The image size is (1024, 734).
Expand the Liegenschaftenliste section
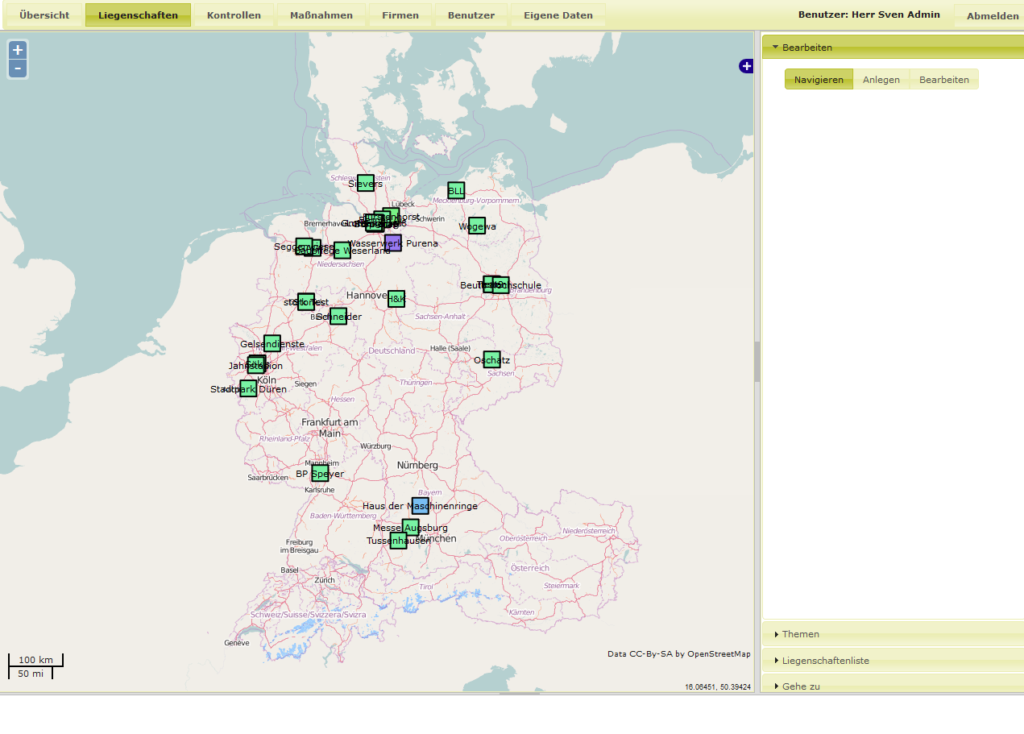coord(825,661)
